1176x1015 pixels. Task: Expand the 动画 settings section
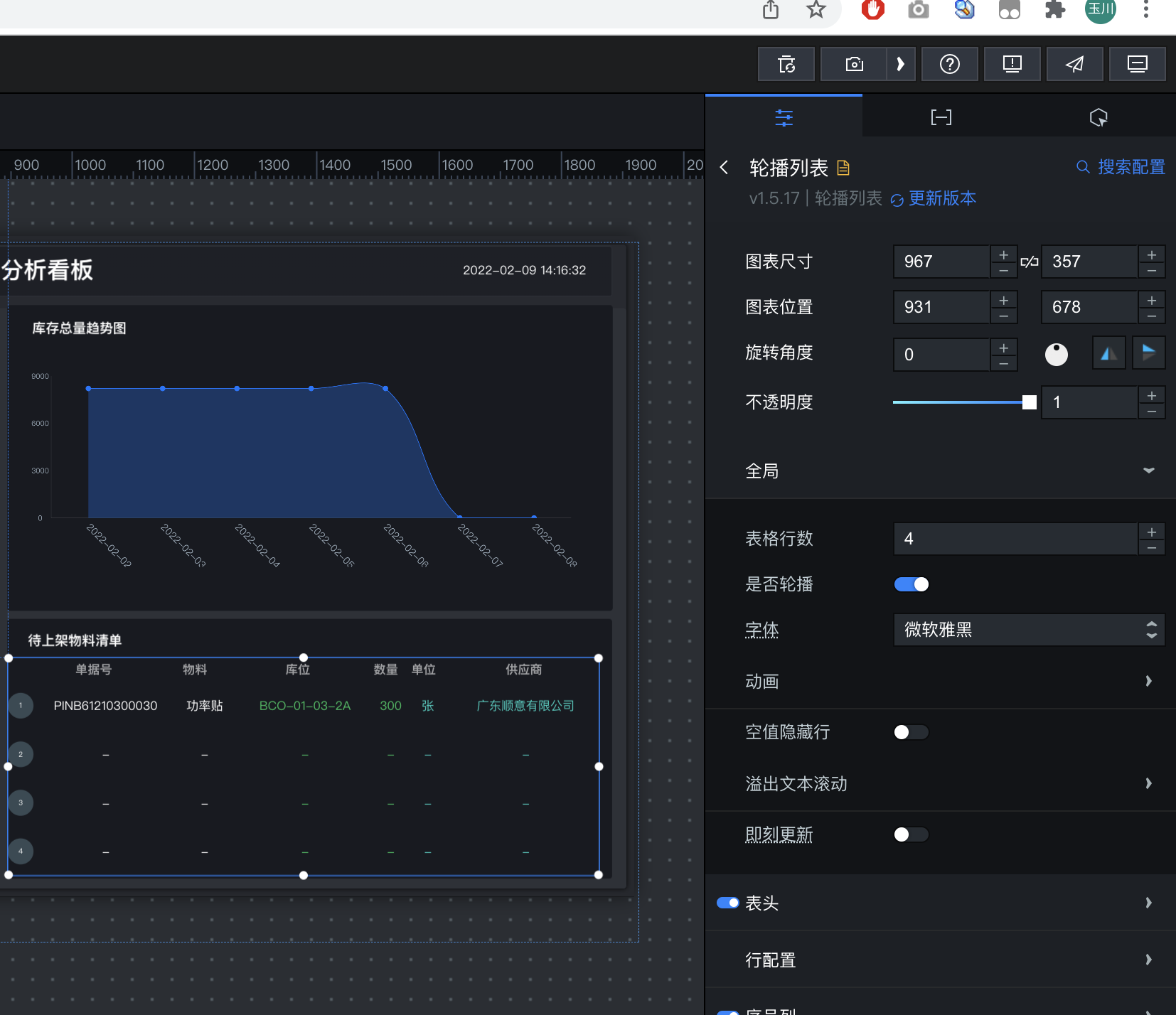point(1148,681)
